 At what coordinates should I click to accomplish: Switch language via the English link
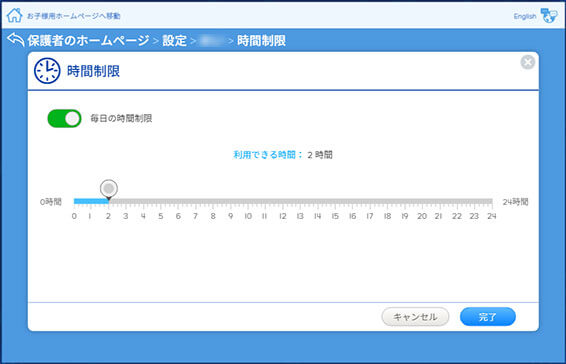[525, 16]
